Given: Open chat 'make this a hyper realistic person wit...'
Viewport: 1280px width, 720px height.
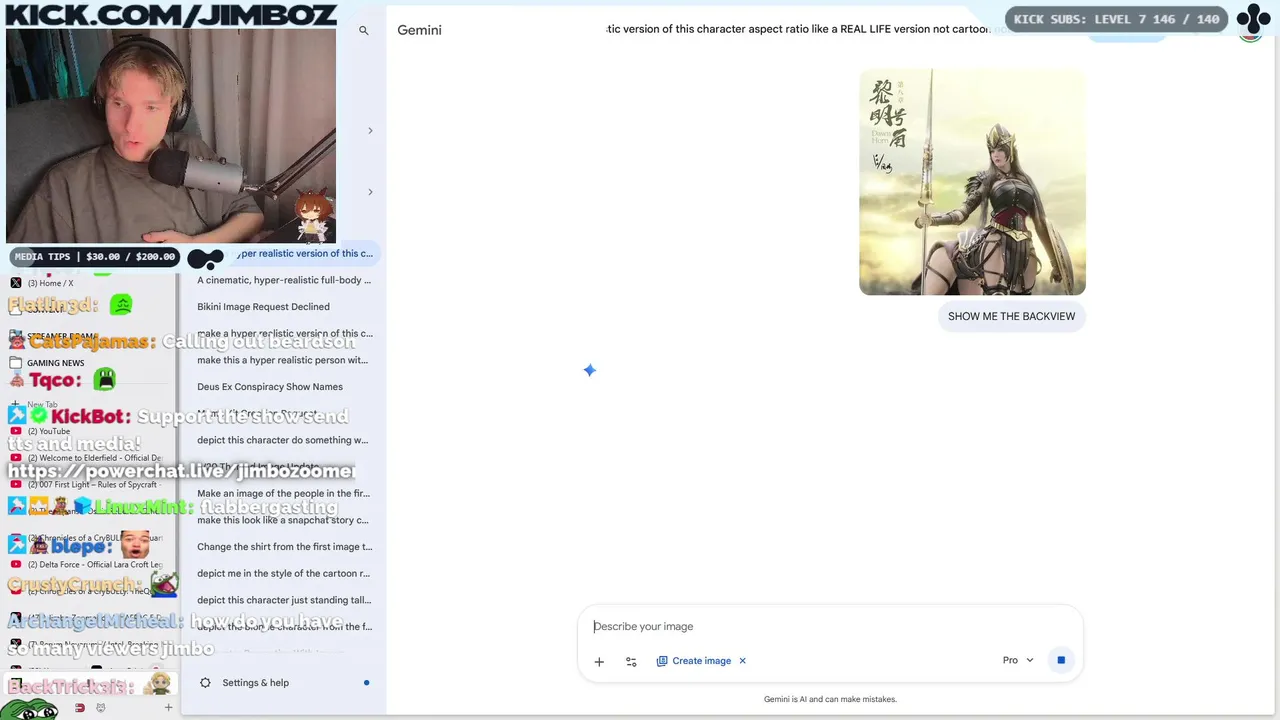Looking at the screenshot, I should [284, 360].
